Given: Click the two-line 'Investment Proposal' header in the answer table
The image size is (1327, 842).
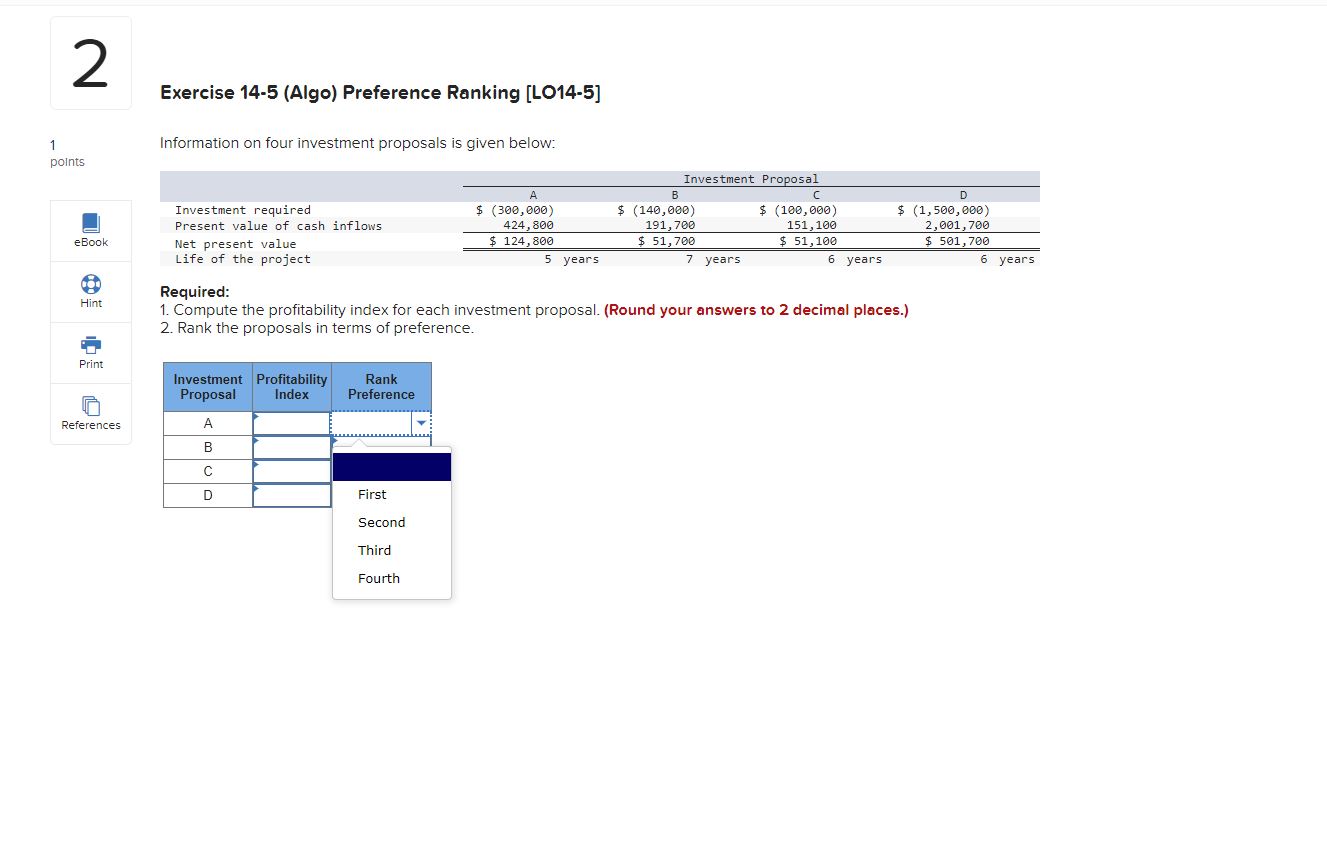Looking at the screenshot, I should tap(208, 387).
